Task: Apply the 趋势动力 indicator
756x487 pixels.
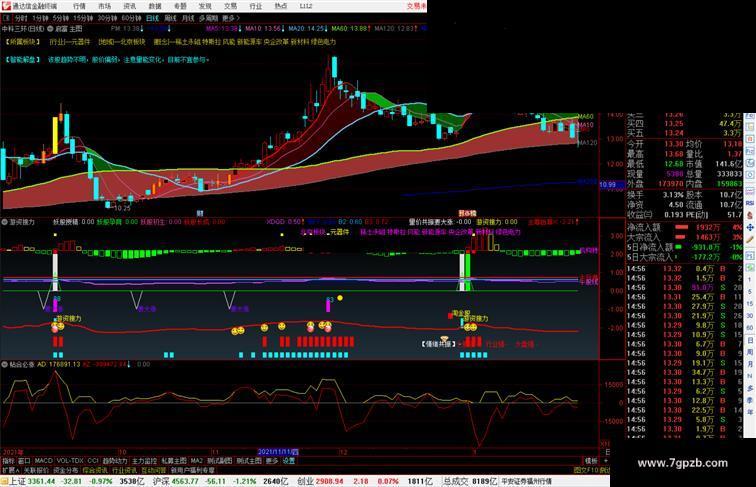Action: tap(115, 461)
